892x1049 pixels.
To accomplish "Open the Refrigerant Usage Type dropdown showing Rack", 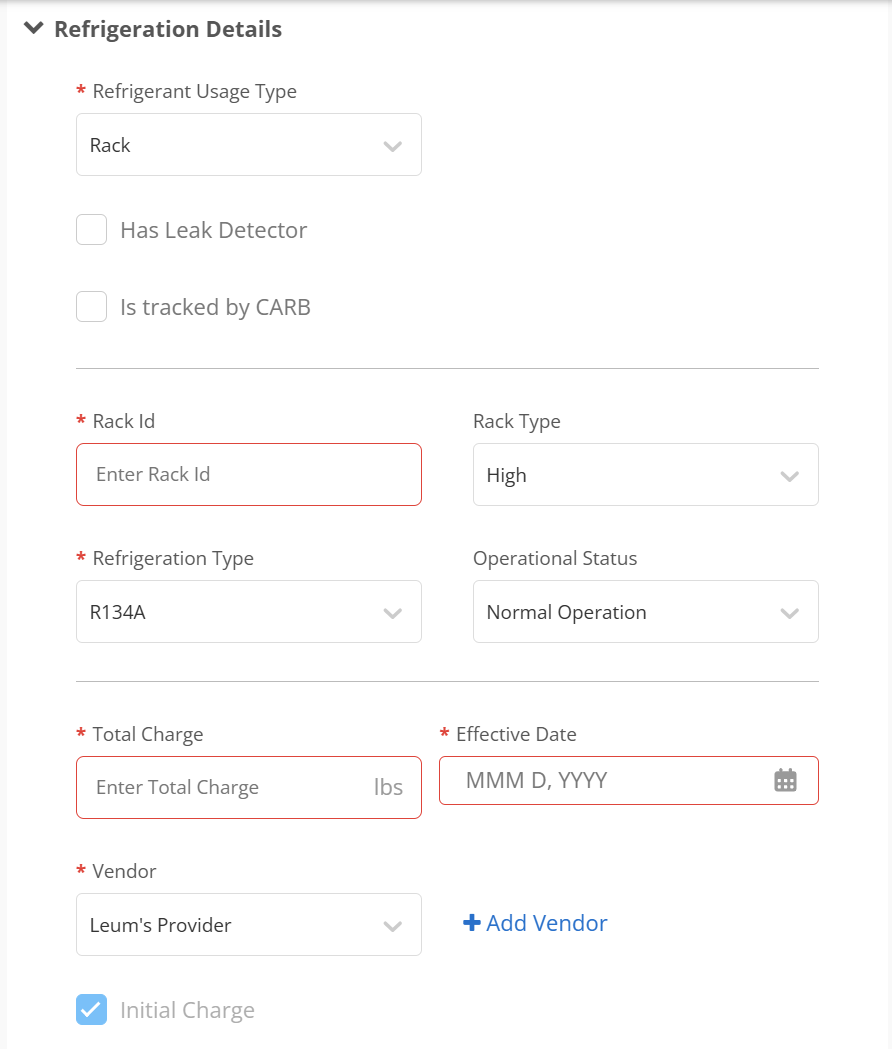I will coord(248,145).
